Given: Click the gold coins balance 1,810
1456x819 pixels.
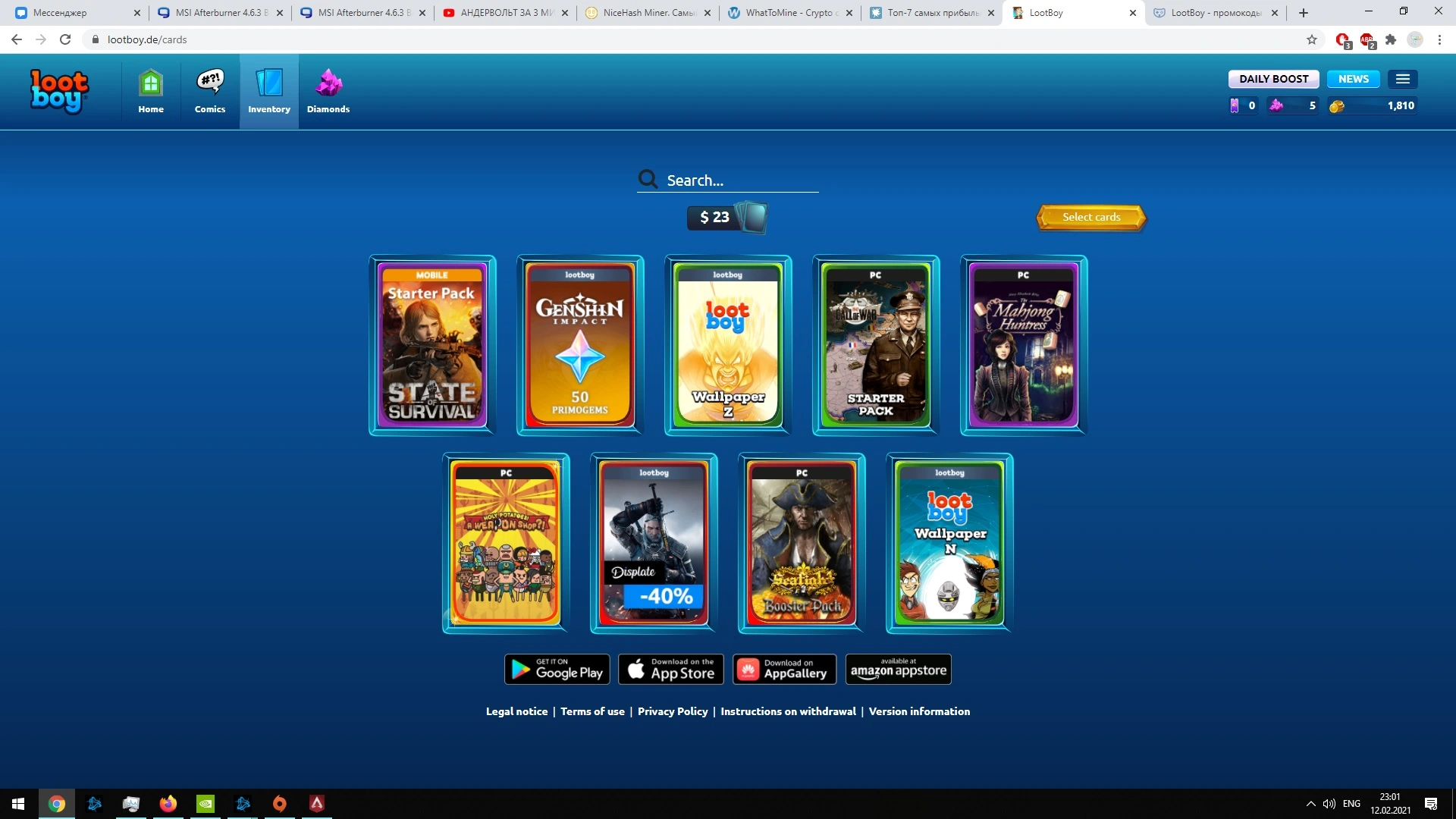Looking at the screenshot, I should coord(1372,106).
